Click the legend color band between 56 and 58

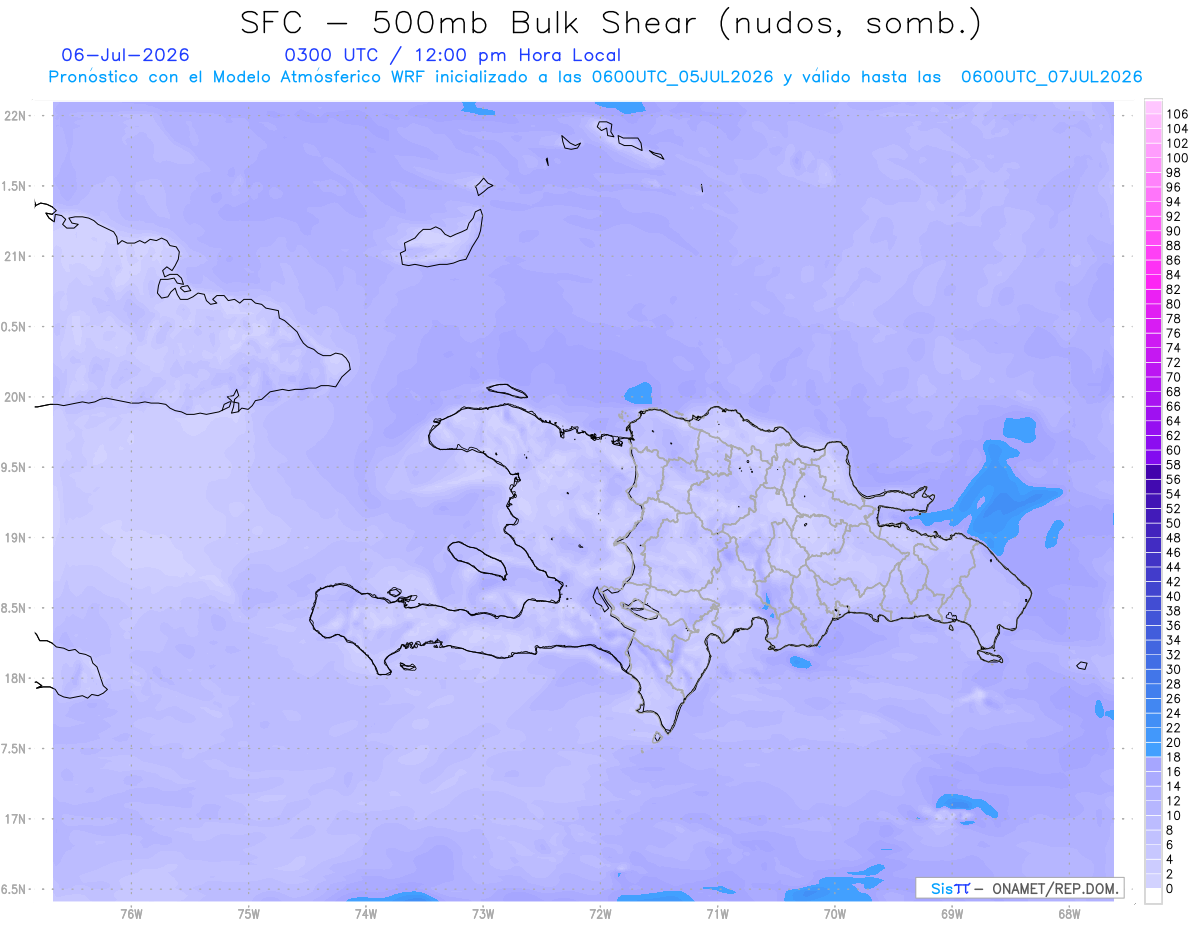click(x=1153, y=472)
